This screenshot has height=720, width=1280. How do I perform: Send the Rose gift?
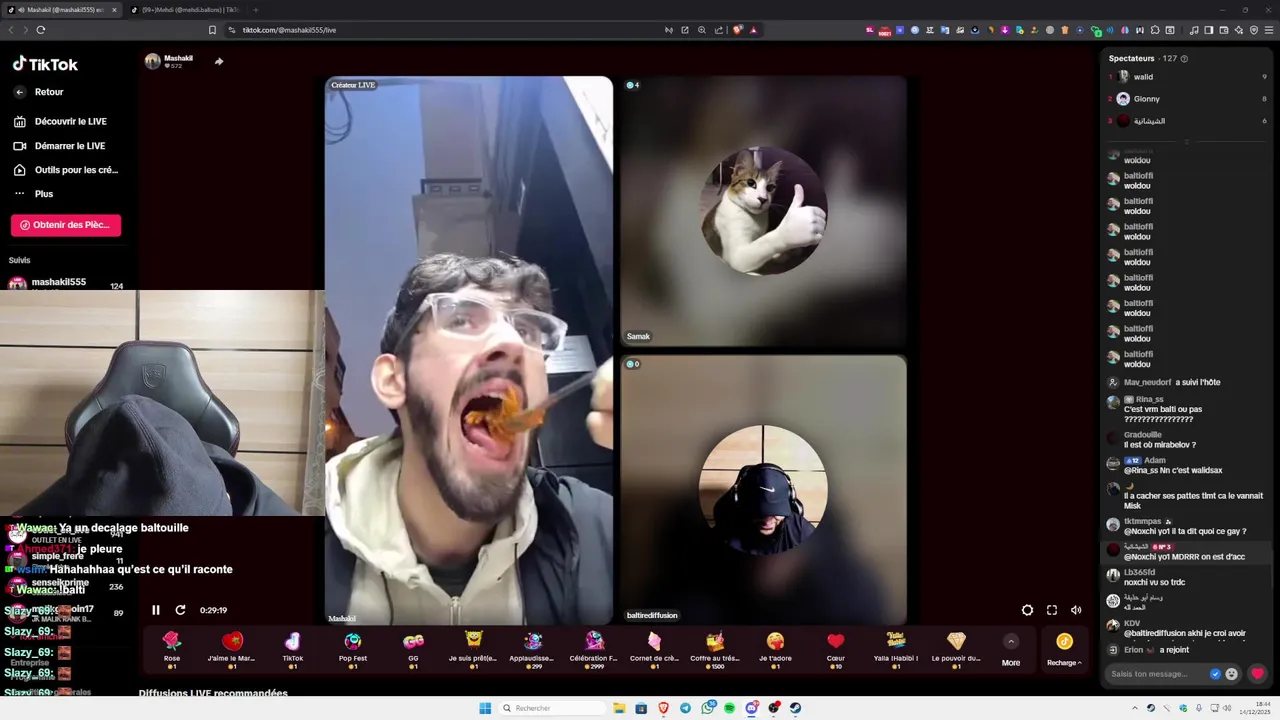coord(172,649)
